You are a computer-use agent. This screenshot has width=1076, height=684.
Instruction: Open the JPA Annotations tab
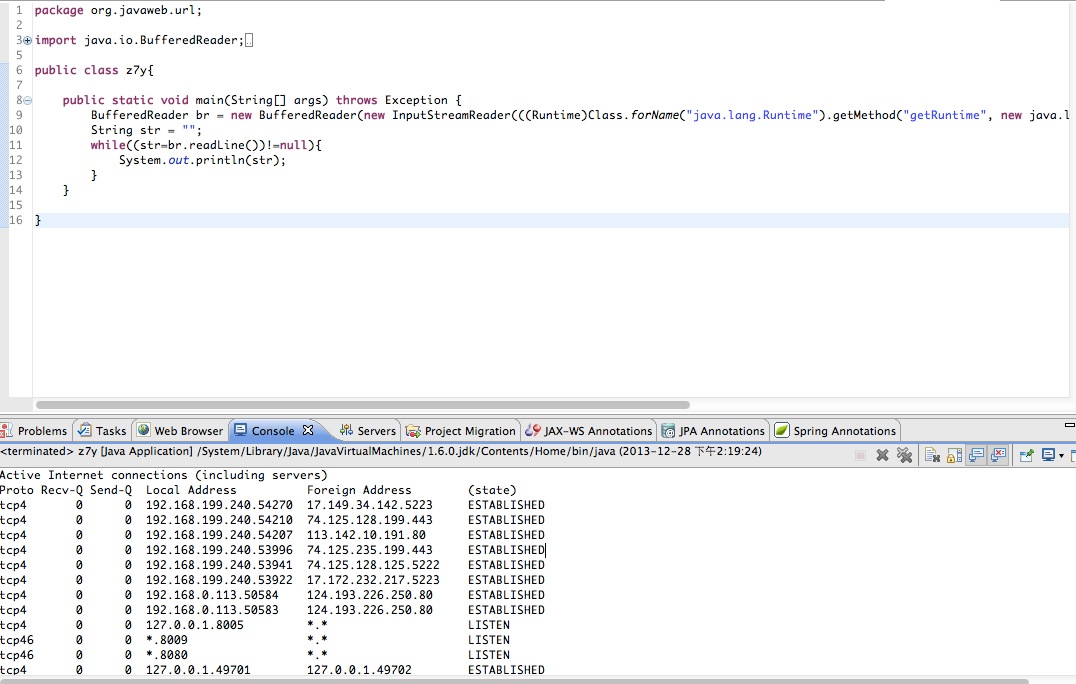pyautogui.click(x=713, y=431)
